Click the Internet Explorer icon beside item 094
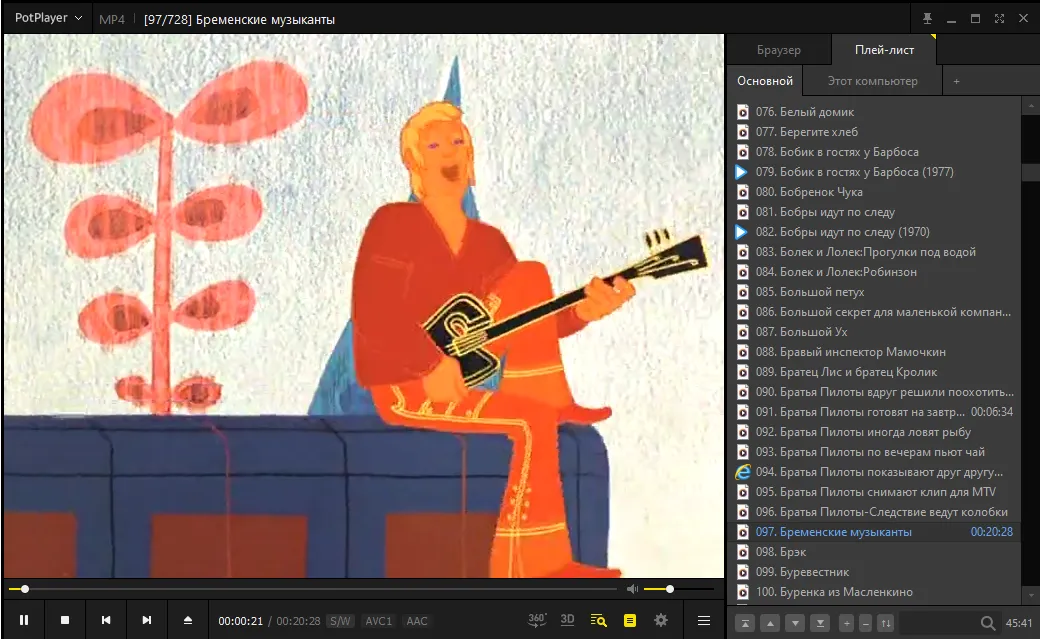 (x=743, y=472)
